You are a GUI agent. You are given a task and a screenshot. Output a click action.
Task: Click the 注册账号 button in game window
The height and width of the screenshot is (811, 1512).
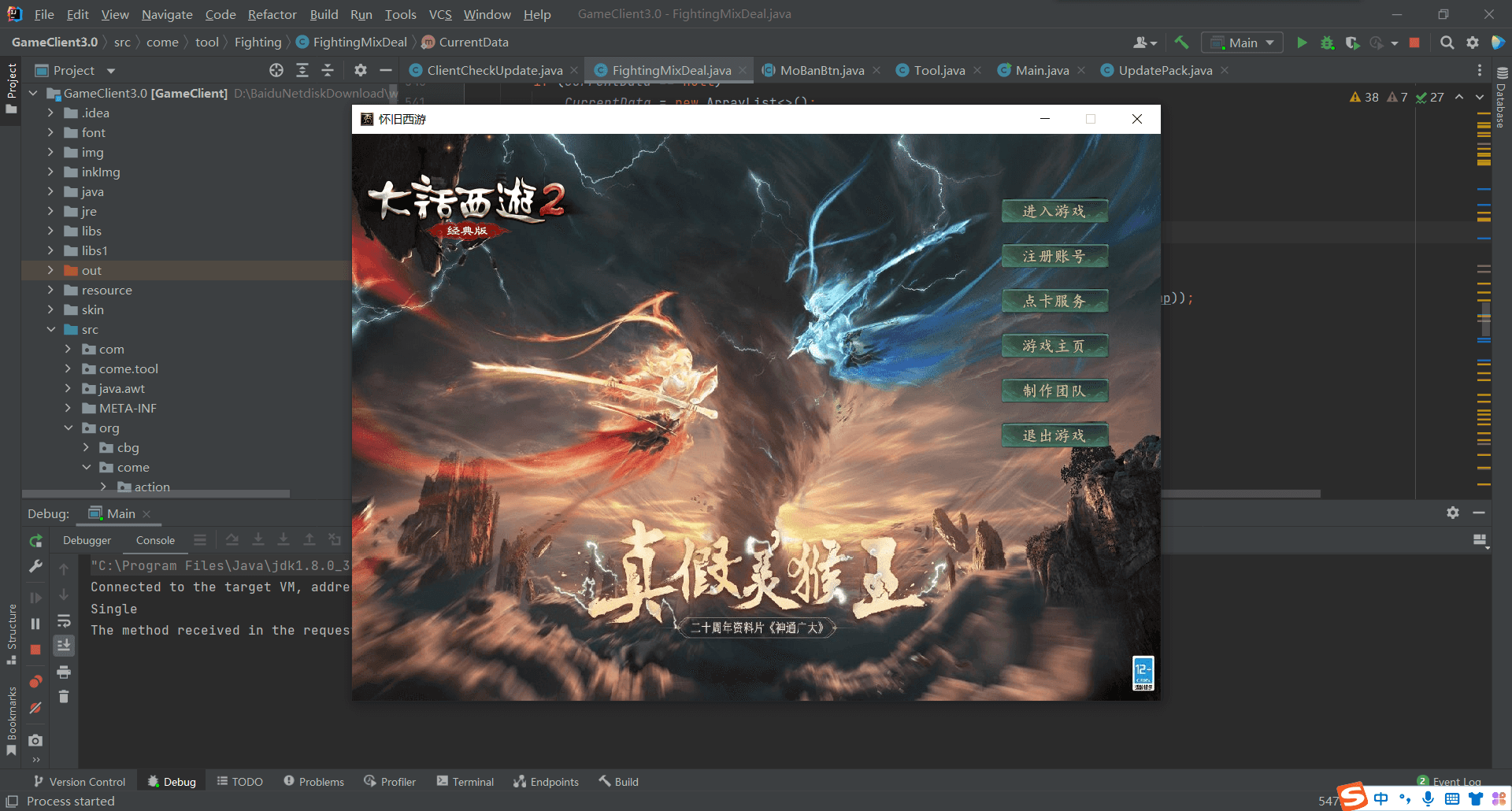coord(1054,256)
